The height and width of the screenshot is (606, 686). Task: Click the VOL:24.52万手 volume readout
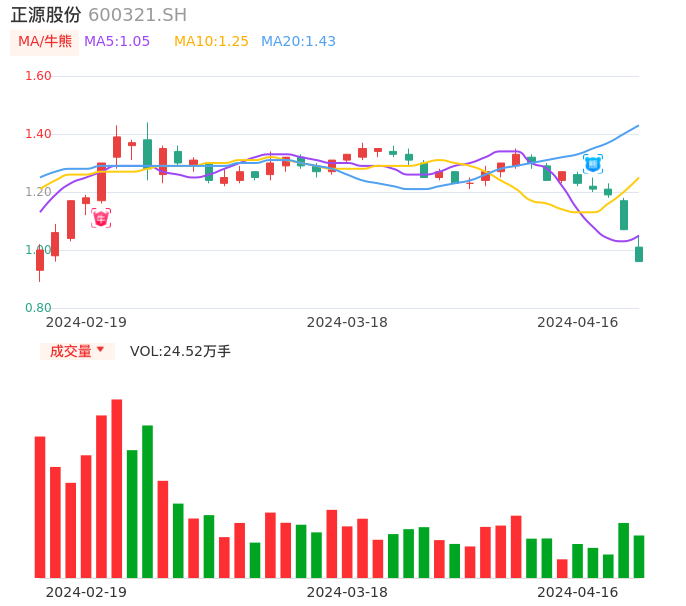coord(180,351)
